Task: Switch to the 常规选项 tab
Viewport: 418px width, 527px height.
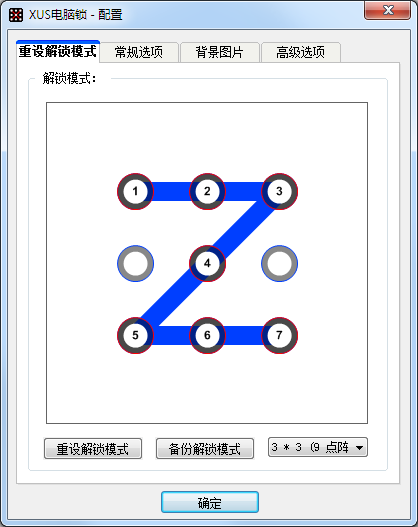Action: [139, 52]
